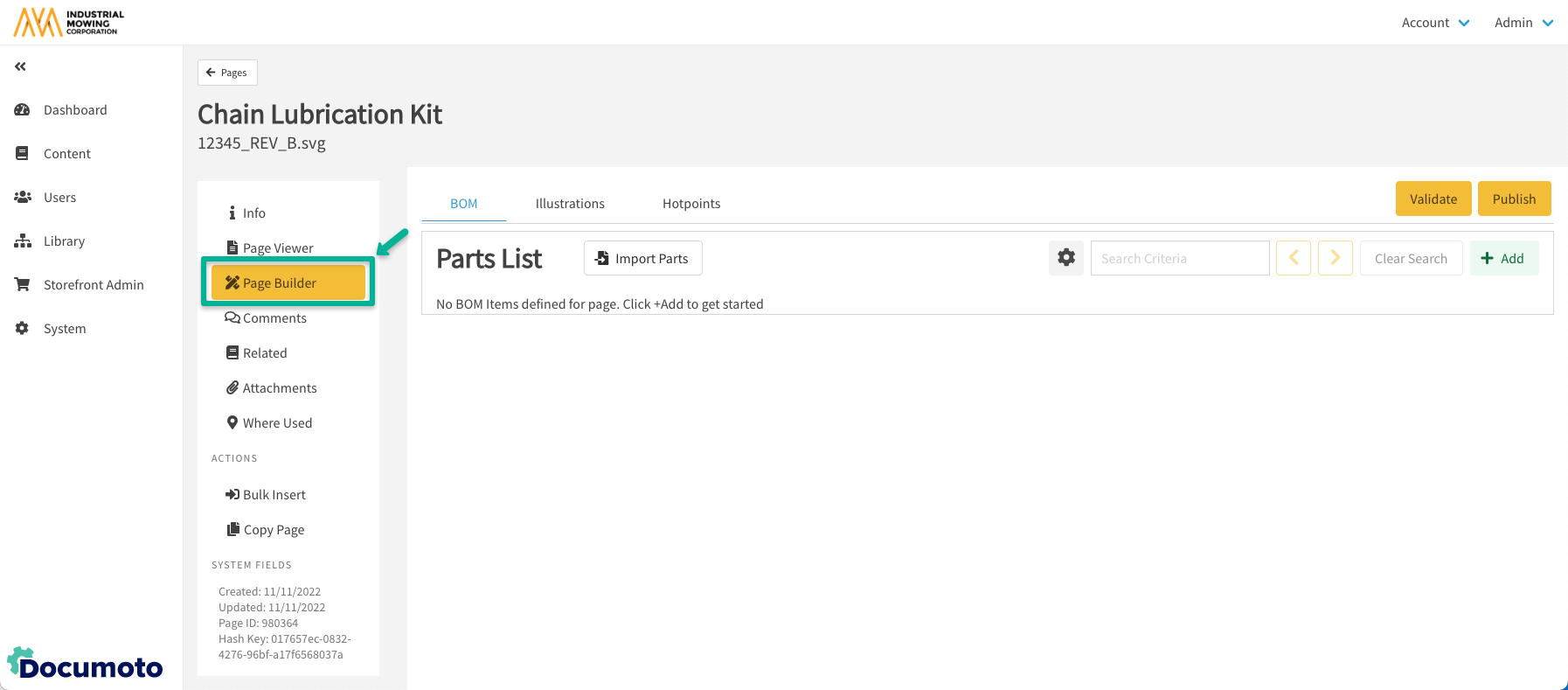Screen dimensions: 1568x690
Task: Publish the Chain Lubrication Kit page
Action: 1514,199
